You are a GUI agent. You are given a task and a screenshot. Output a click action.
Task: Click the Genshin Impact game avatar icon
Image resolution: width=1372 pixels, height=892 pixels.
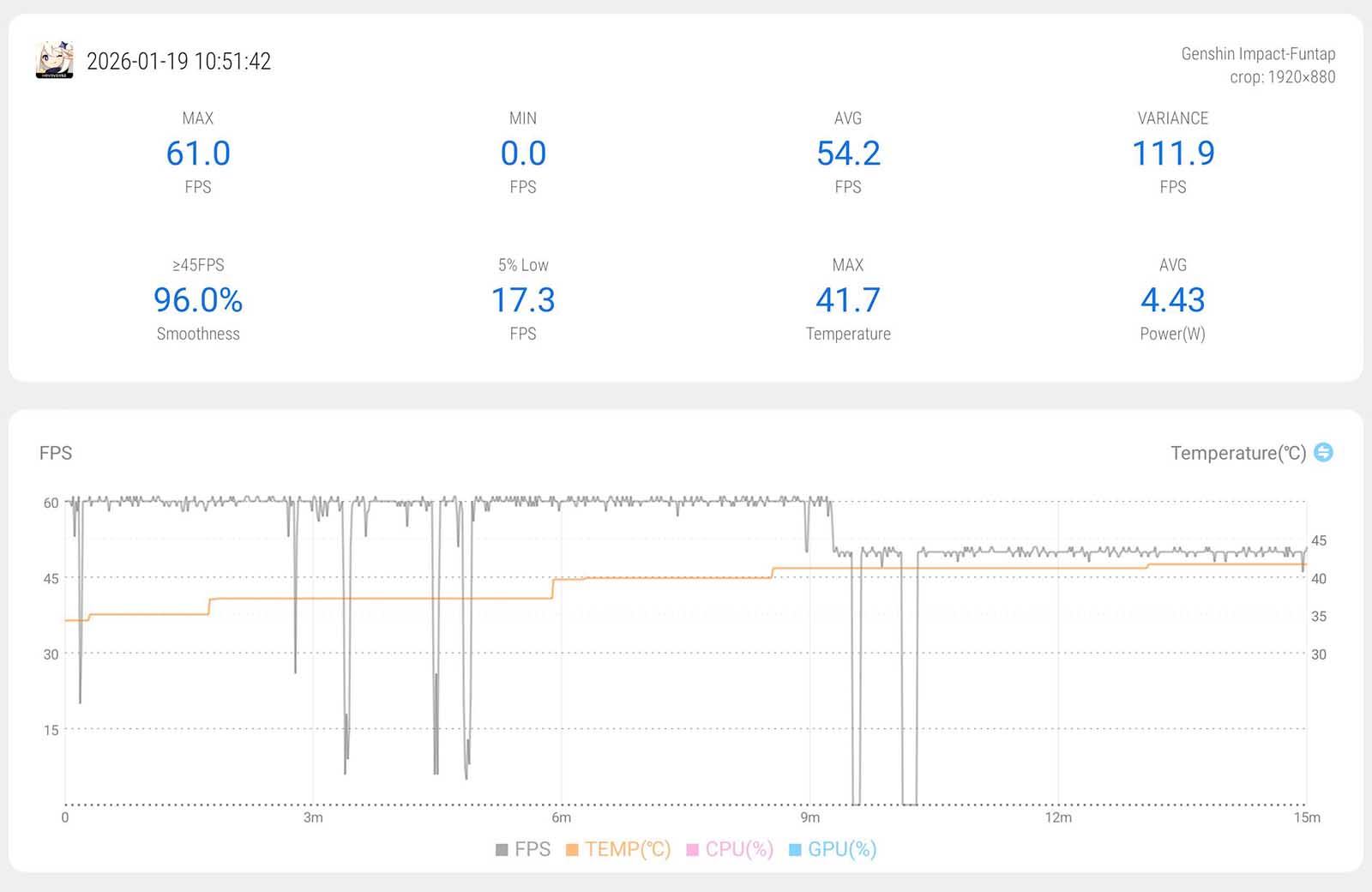54,61
